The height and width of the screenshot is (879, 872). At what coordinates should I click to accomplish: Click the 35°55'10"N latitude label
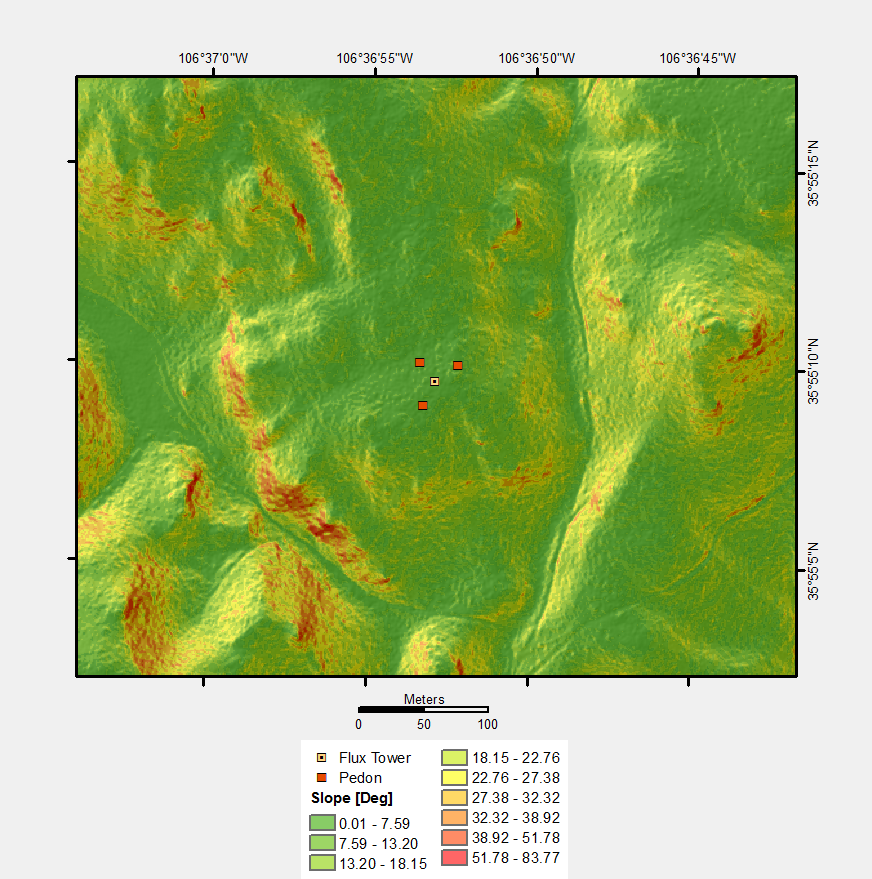[x=814, y=371]
